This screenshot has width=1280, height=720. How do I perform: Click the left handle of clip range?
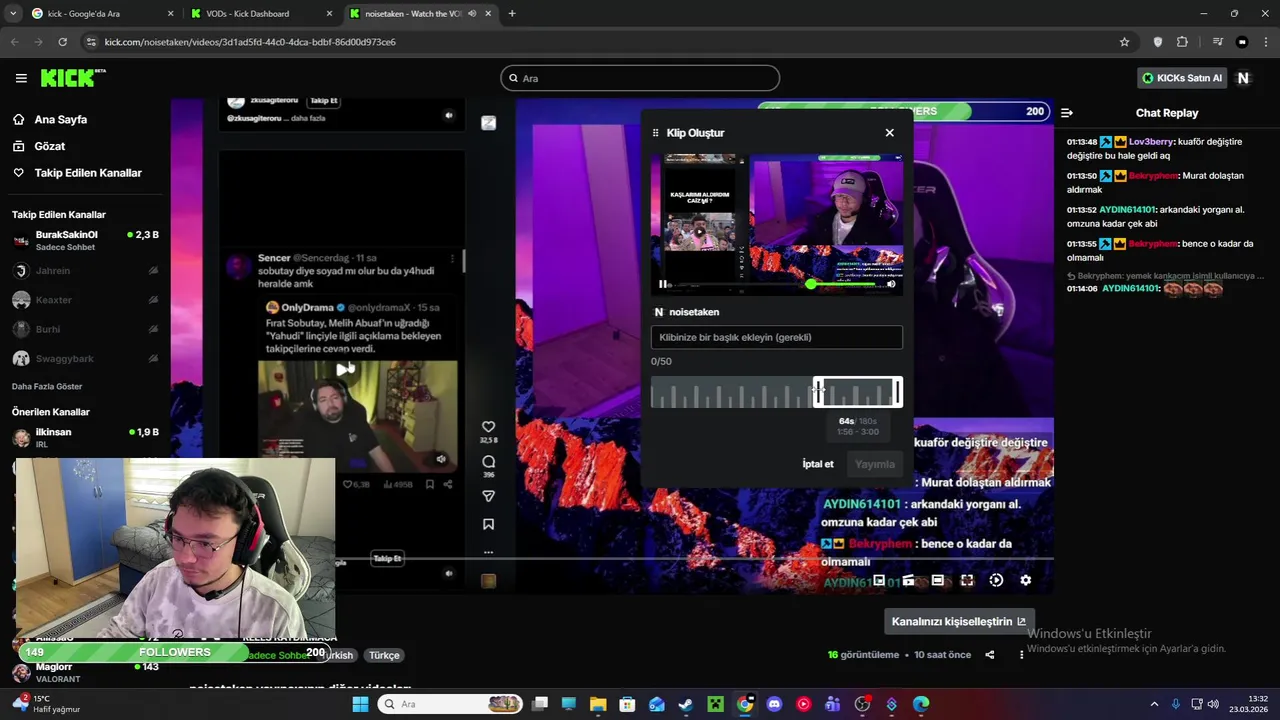pos(818,392)
